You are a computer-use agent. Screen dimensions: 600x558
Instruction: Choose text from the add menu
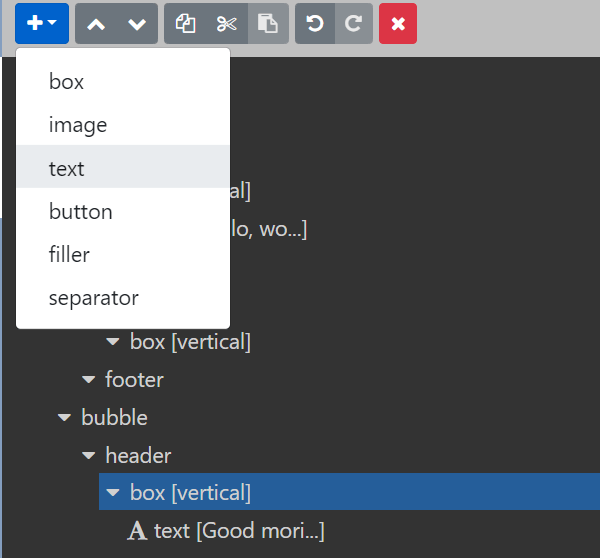[x=123, y=168]
